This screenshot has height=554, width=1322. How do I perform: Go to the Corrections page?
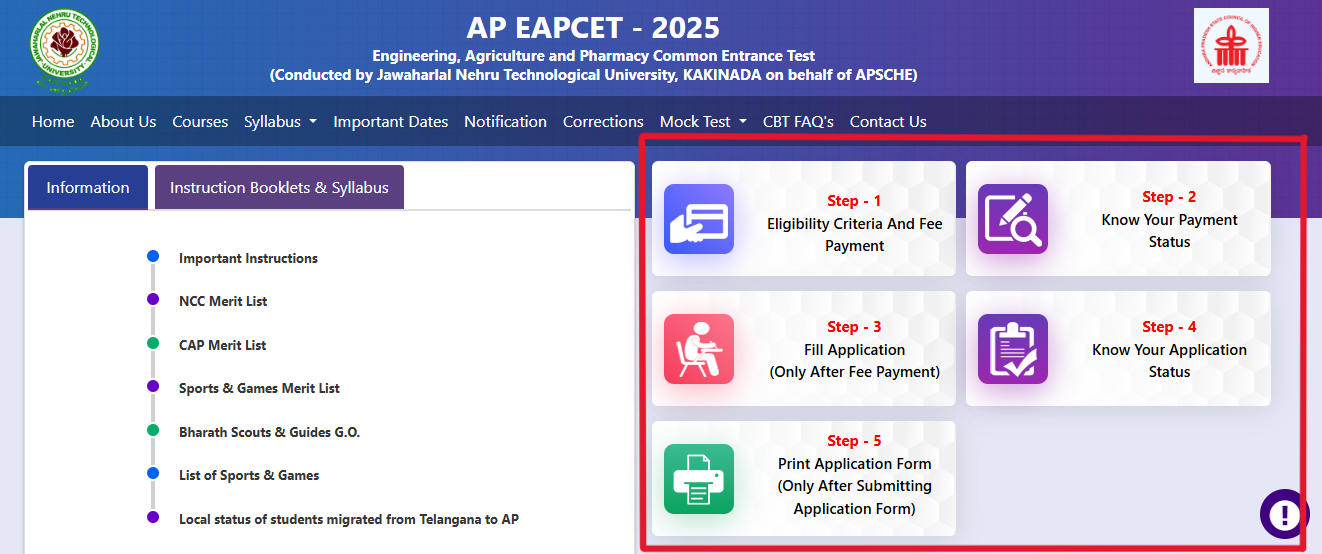click(603, 122)
